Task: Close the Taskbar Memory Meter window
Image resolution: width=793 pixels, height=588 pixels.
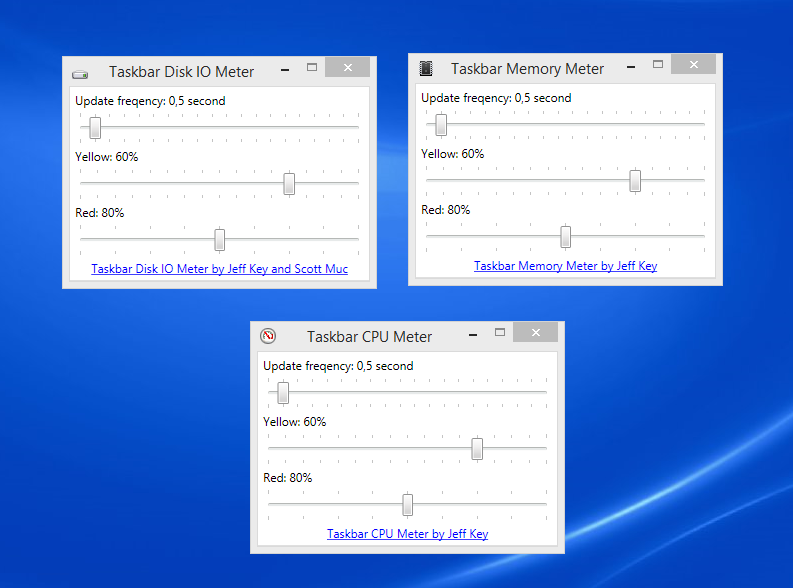Action: click(693, 64)
